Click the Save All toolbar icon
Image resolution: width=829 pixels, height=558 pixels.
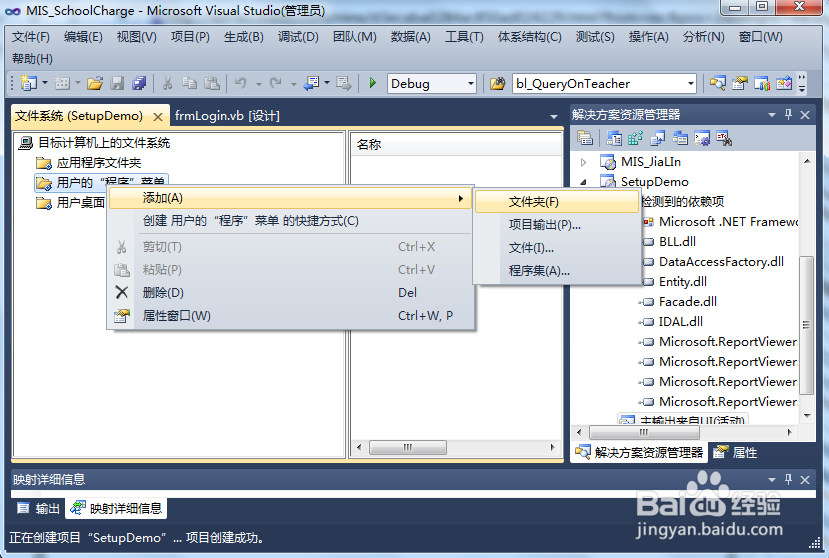139,83
